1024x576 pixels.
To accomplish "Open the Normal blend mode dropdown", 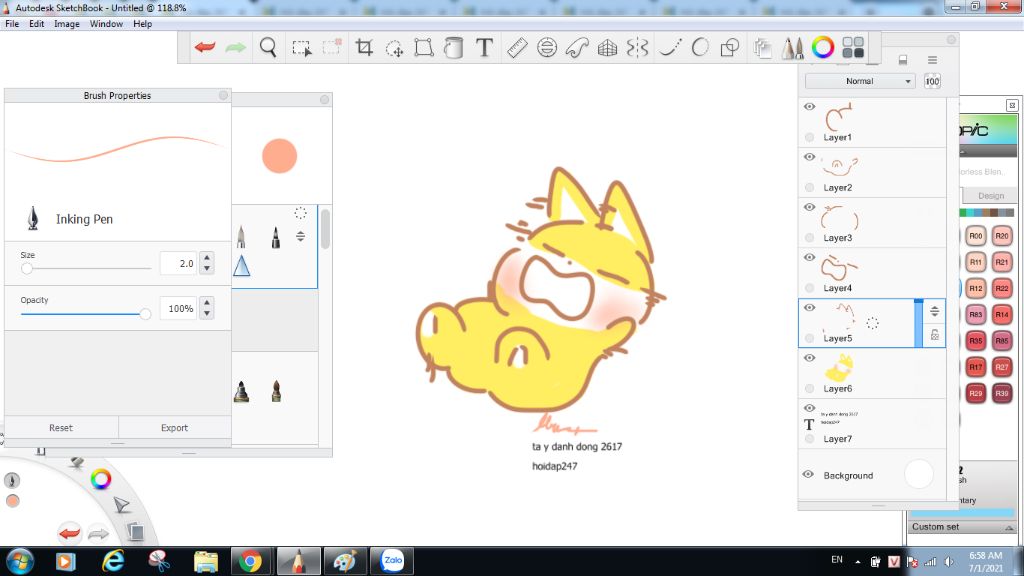I will (x=859, y=81).
